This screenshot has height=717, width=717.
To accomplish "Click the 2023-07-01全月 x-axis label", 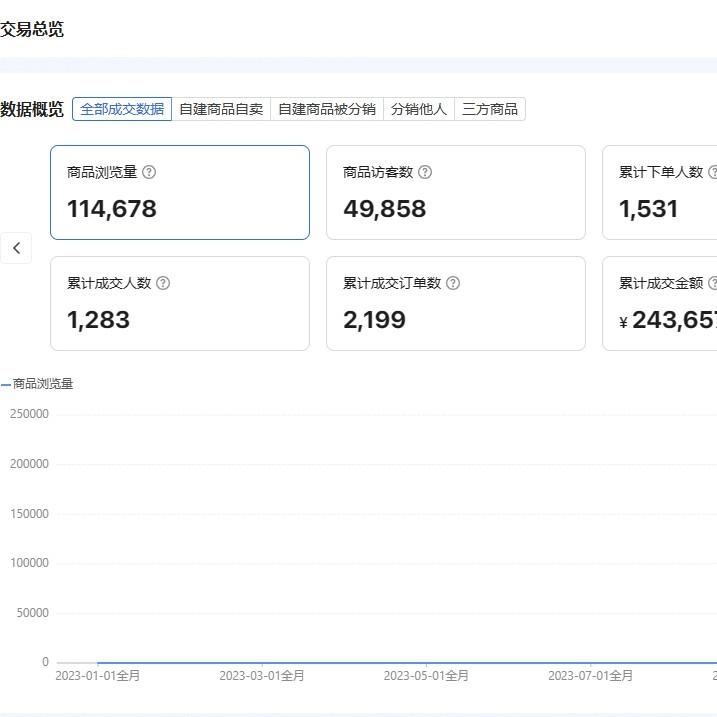I will (x=590, y=676).
